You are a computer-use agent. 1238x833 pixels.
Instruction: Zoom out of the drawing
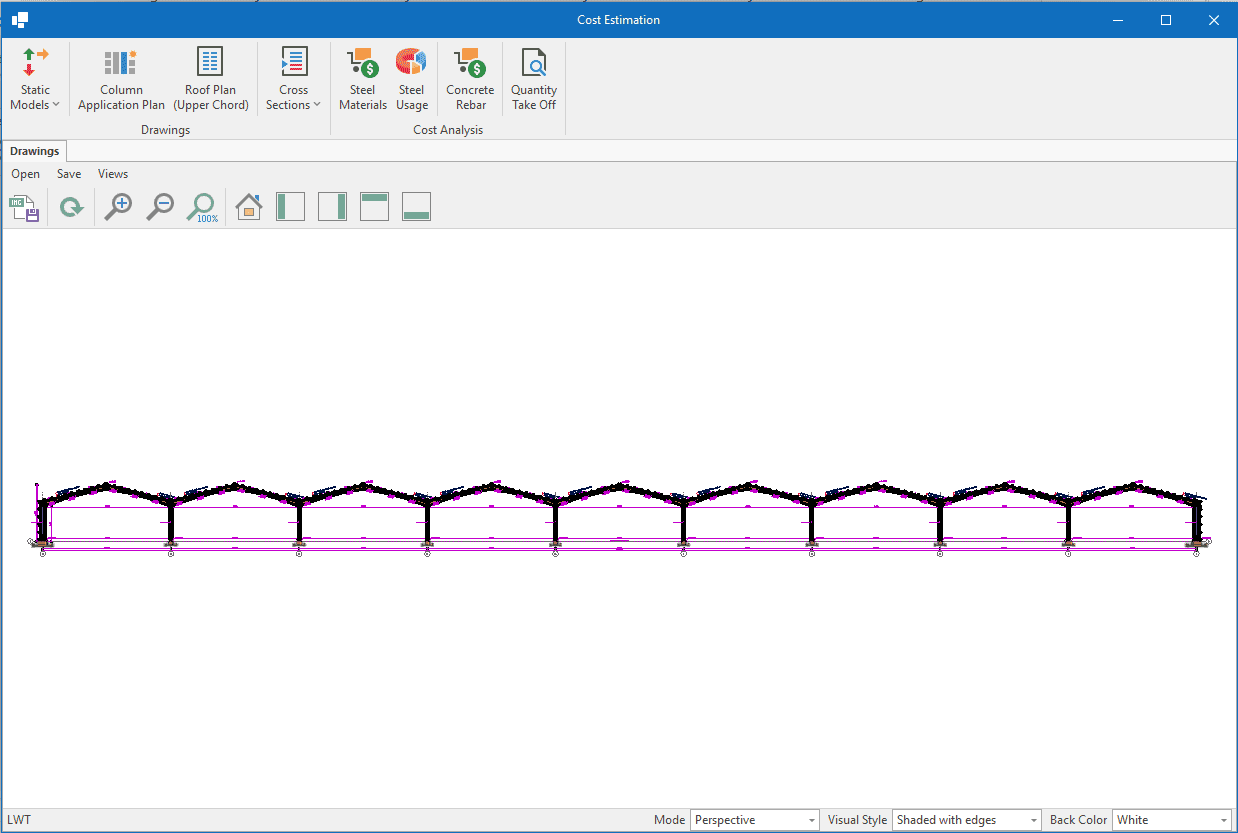click(x=160, y=207)
